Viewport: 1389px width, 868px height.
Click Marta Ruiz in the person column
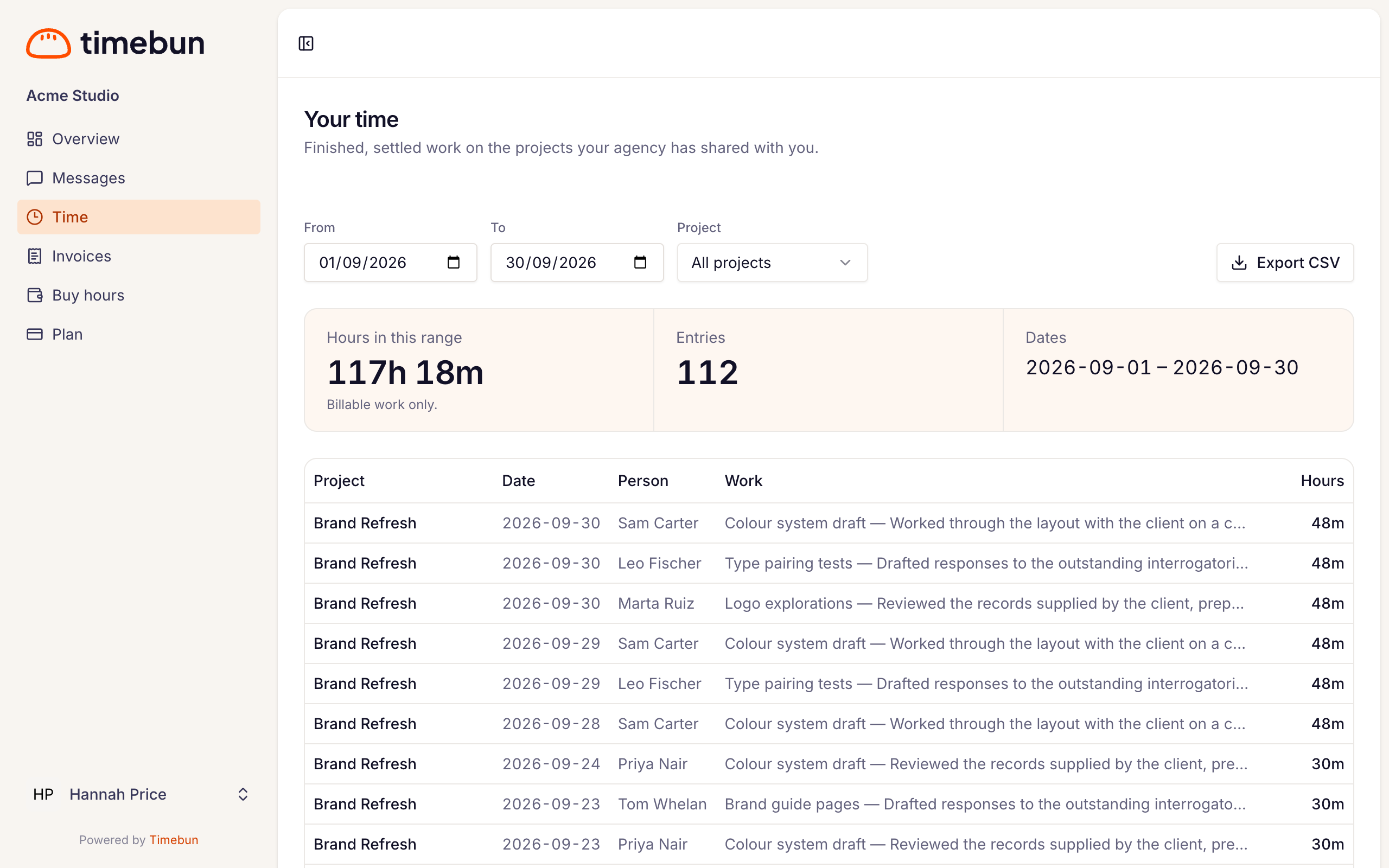(x=655, y=603)
